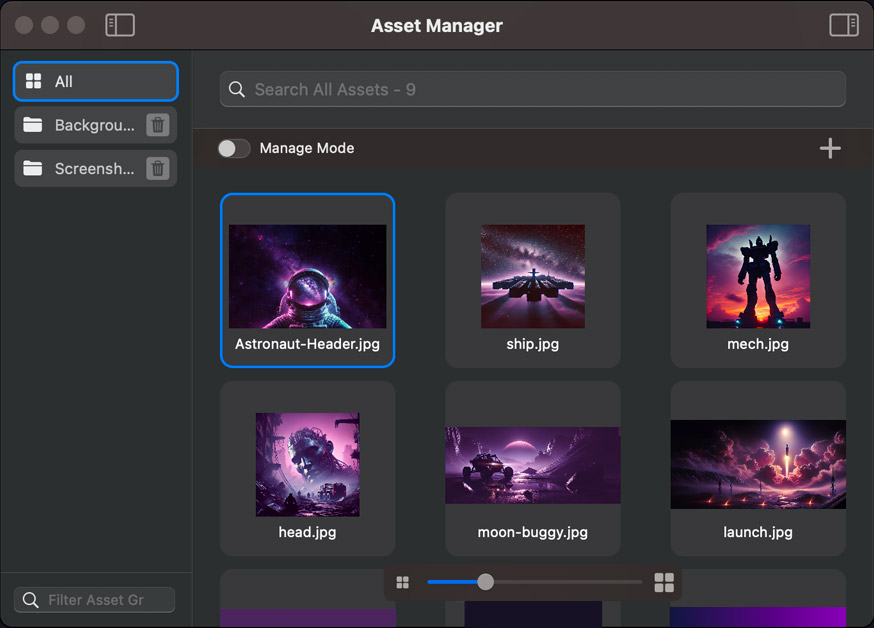Click the large grid icon for biggest thumbnails
This screenshot has width=874, height=628.
pos(664,581)
